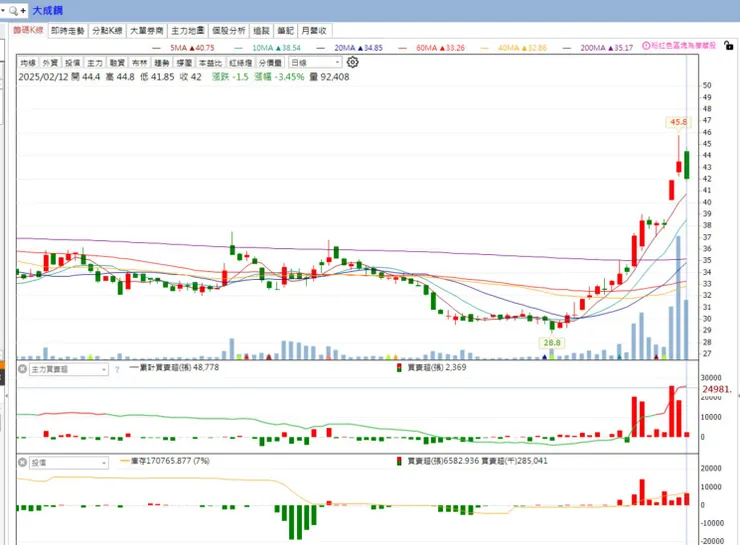Screen dimensions: 740x545
Task: Open chart settings gear icon
Action: coord(353,62)
